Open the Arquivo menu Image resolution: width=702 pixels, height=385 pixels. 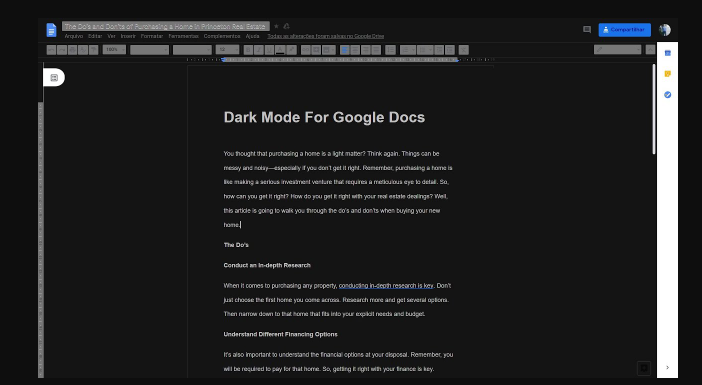pos(74,36)
